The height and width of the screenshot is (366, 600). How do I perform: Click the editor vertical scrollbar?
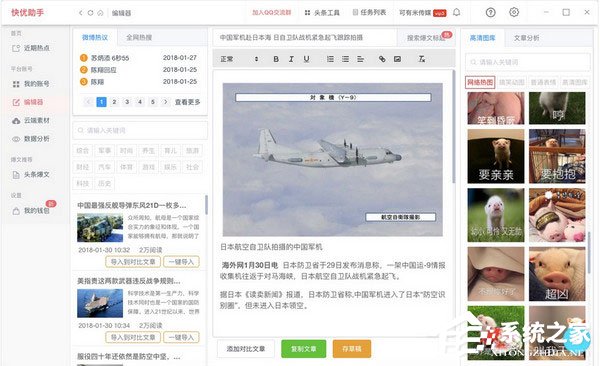click(454, 126)
